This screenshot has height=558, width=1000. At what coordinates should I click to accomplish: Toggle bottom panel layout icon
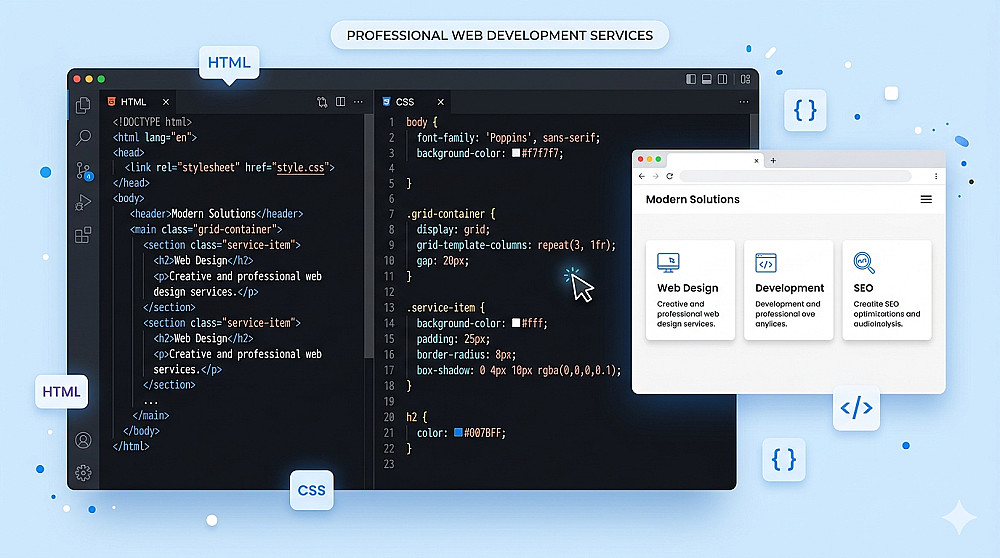pyautogui.click(x=707, y=79)
